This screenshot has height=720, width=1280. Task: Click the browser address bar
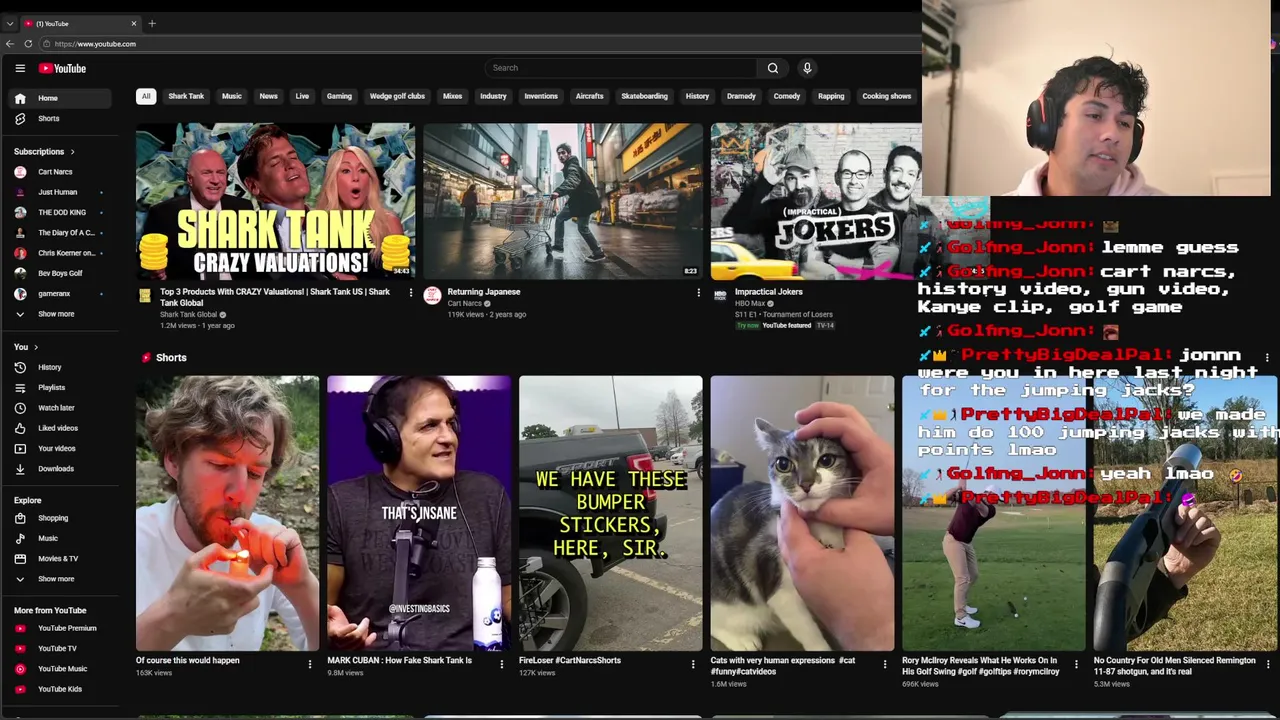(480, 44)
